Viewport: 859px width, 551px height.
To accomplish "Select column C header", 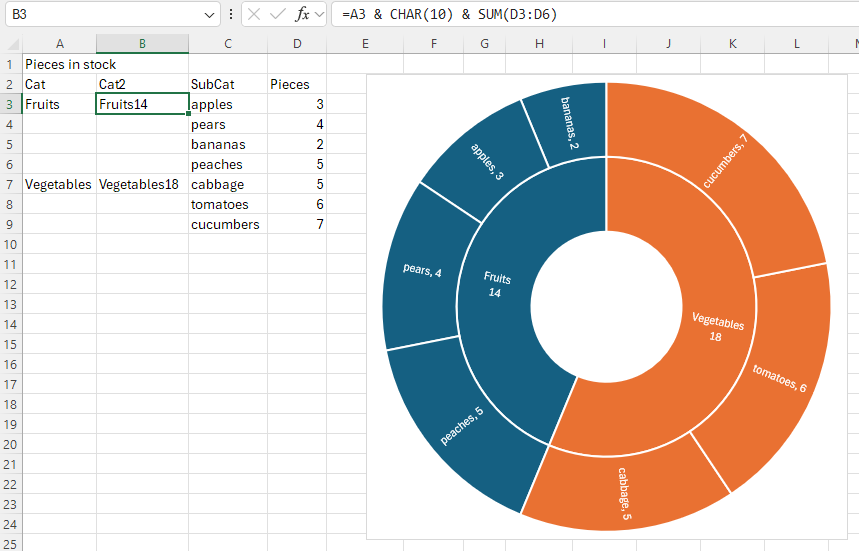I will [x=228, y=44].
